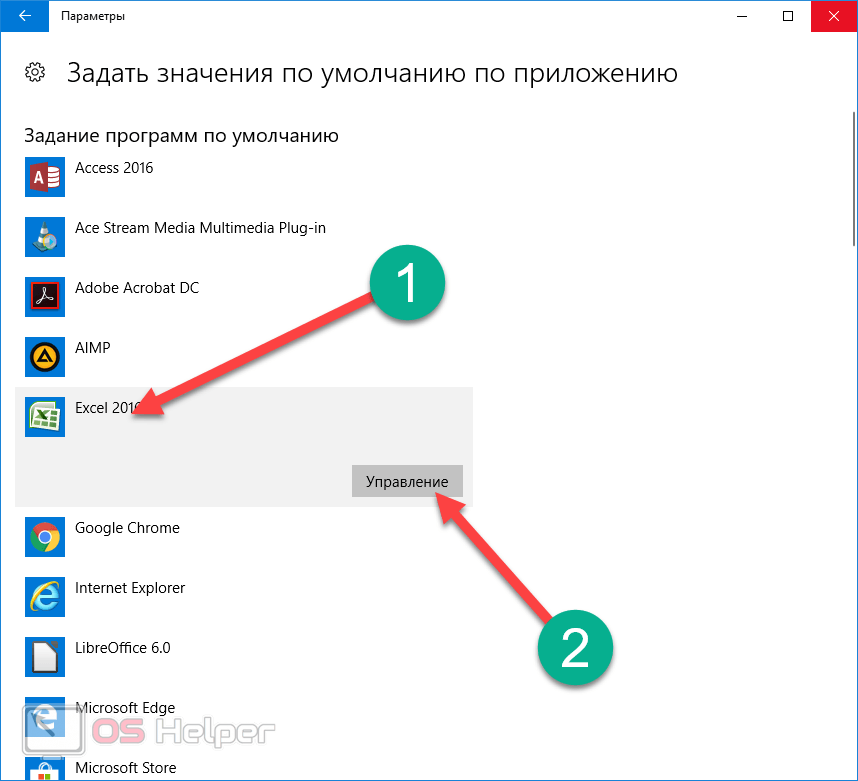This screenshot has width=858, height=781.
Task: Click the Google Chrome icon
Action: tap(45, 537)
